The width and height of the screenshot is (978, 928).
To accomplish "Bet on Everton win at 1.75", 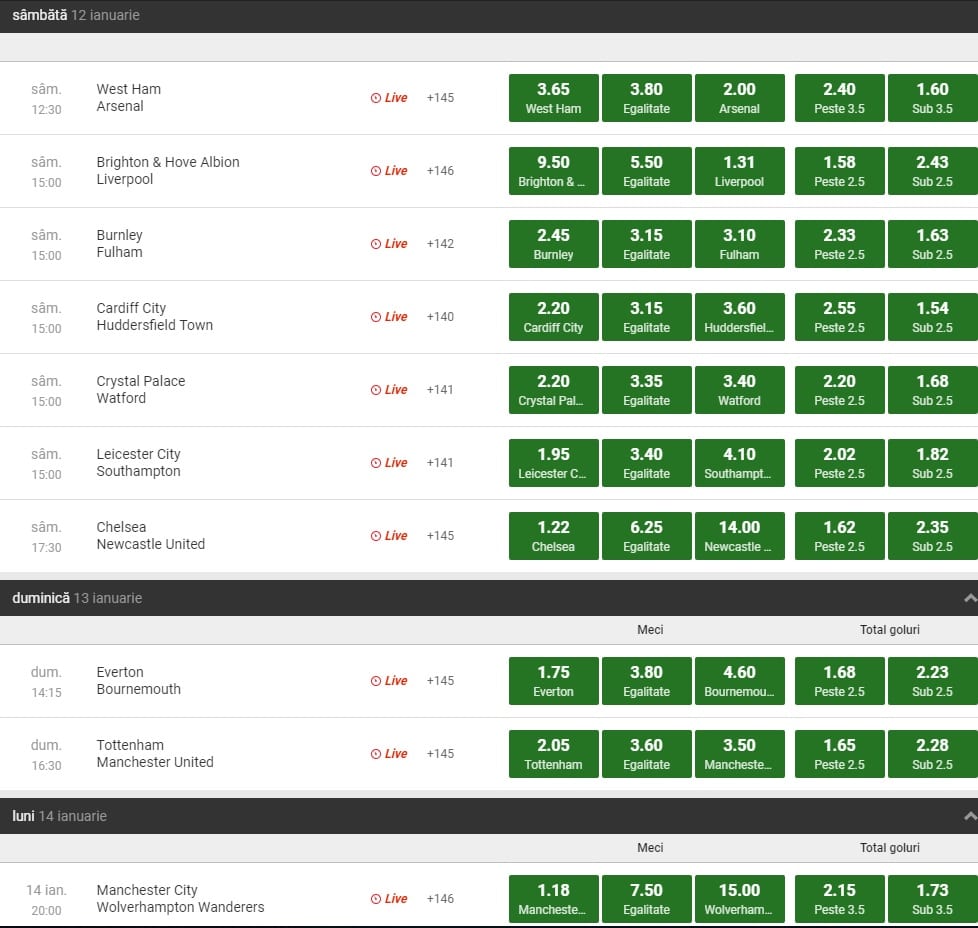I will coord(553,681).
